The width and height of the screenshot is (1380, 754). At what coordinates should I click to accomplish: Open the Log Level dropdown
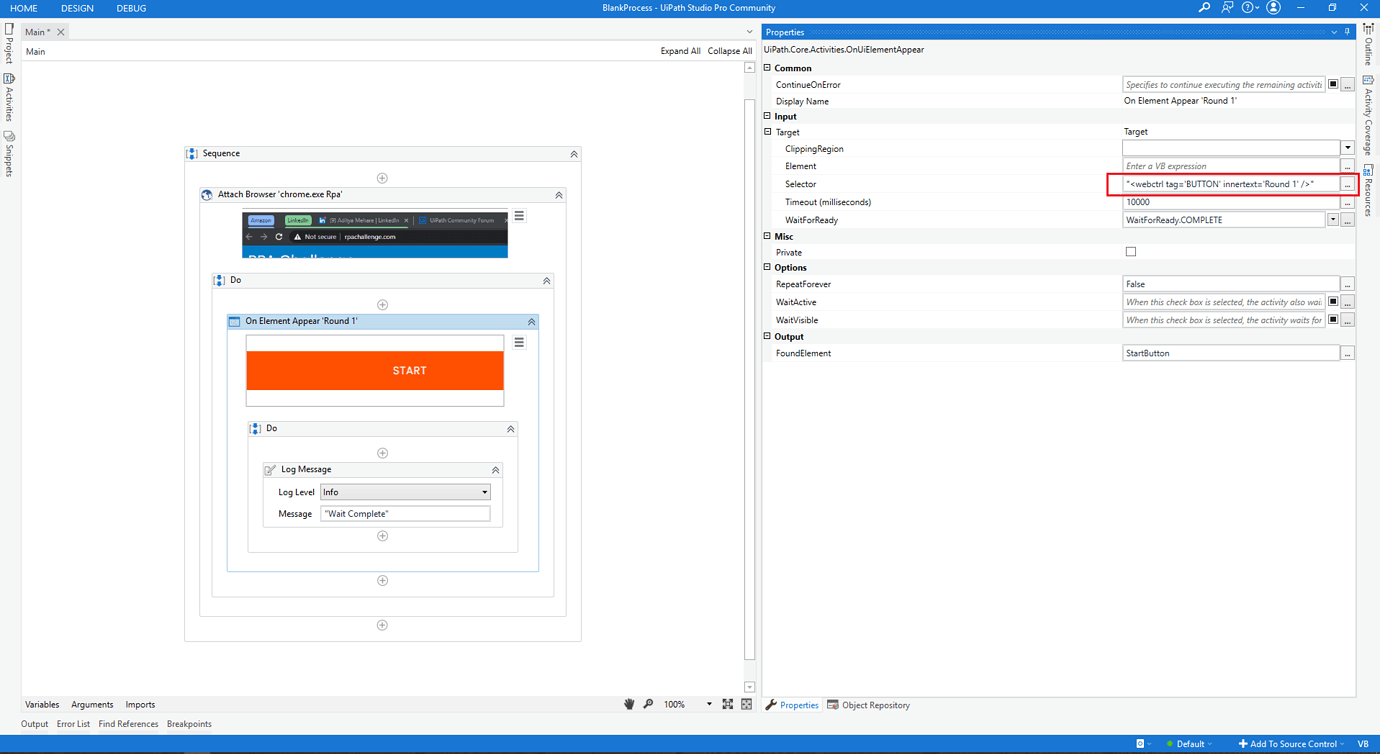coord(484,491)
